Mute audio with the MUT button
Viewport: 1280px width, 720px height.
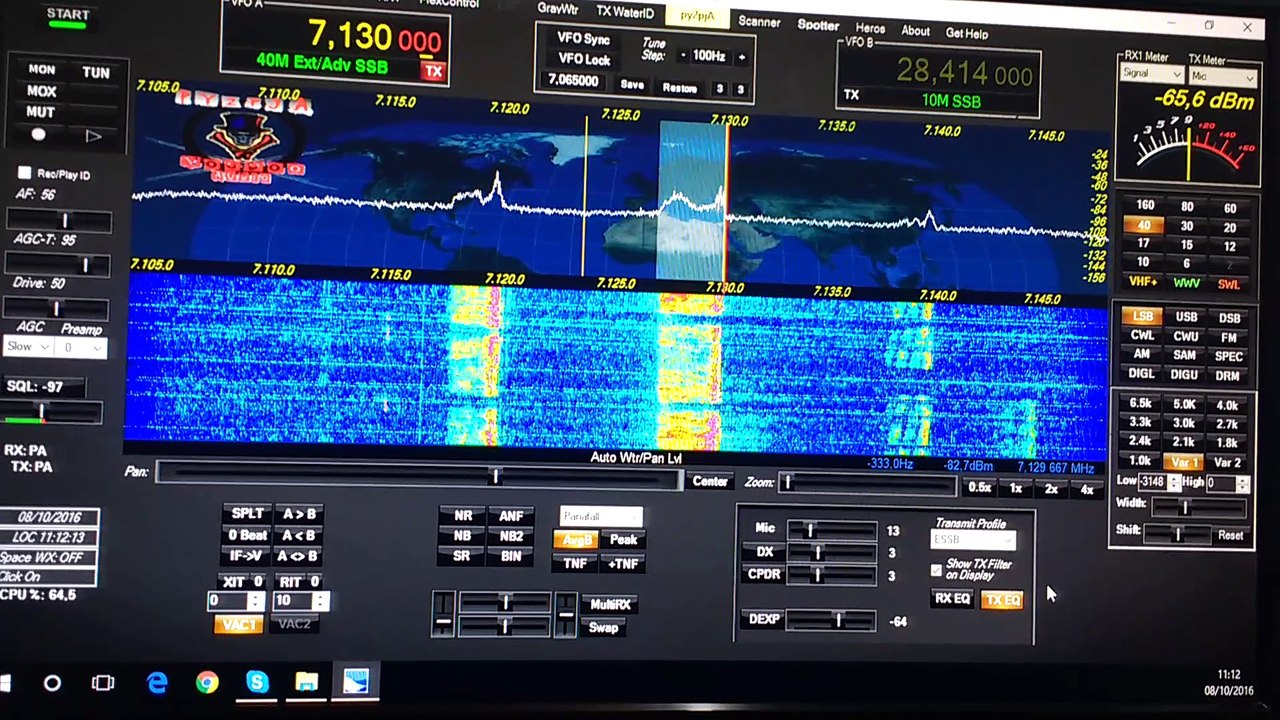tap(40, 112)
